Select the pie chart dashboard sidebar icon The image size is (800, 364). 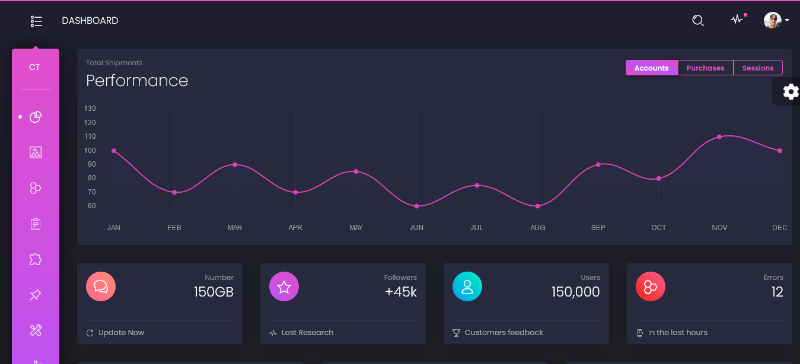coord(35,117)
